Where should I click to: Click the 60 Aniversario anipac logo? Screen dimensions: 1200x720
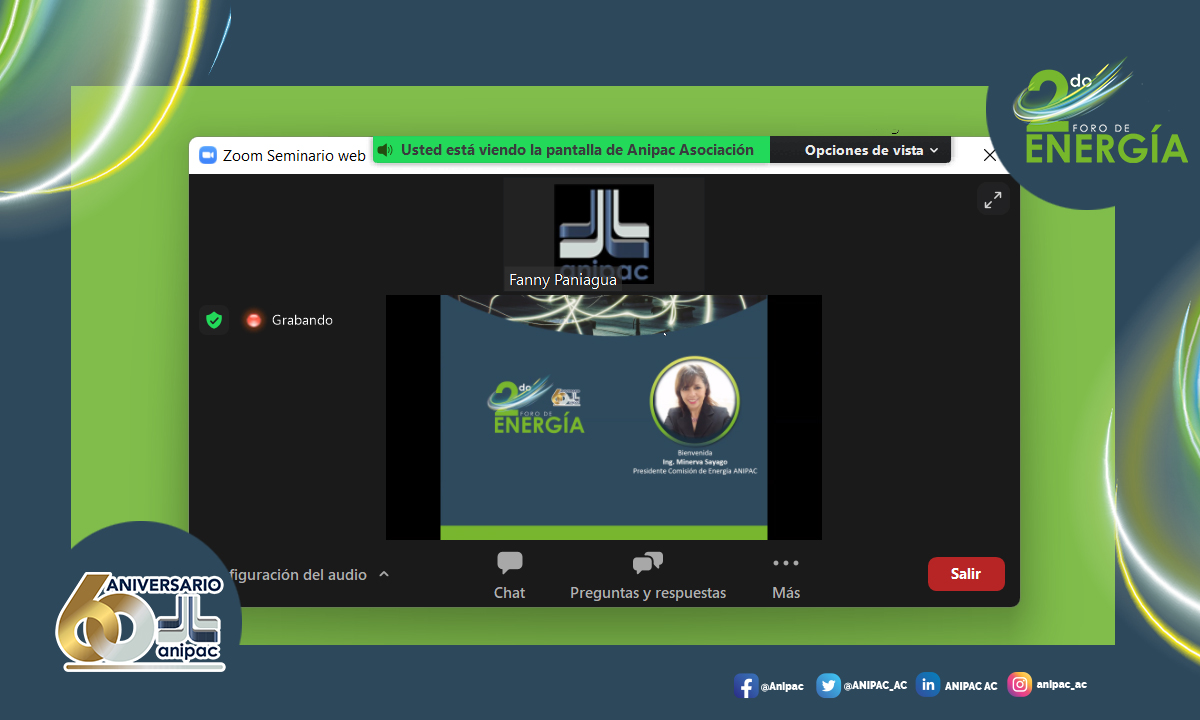140,621
